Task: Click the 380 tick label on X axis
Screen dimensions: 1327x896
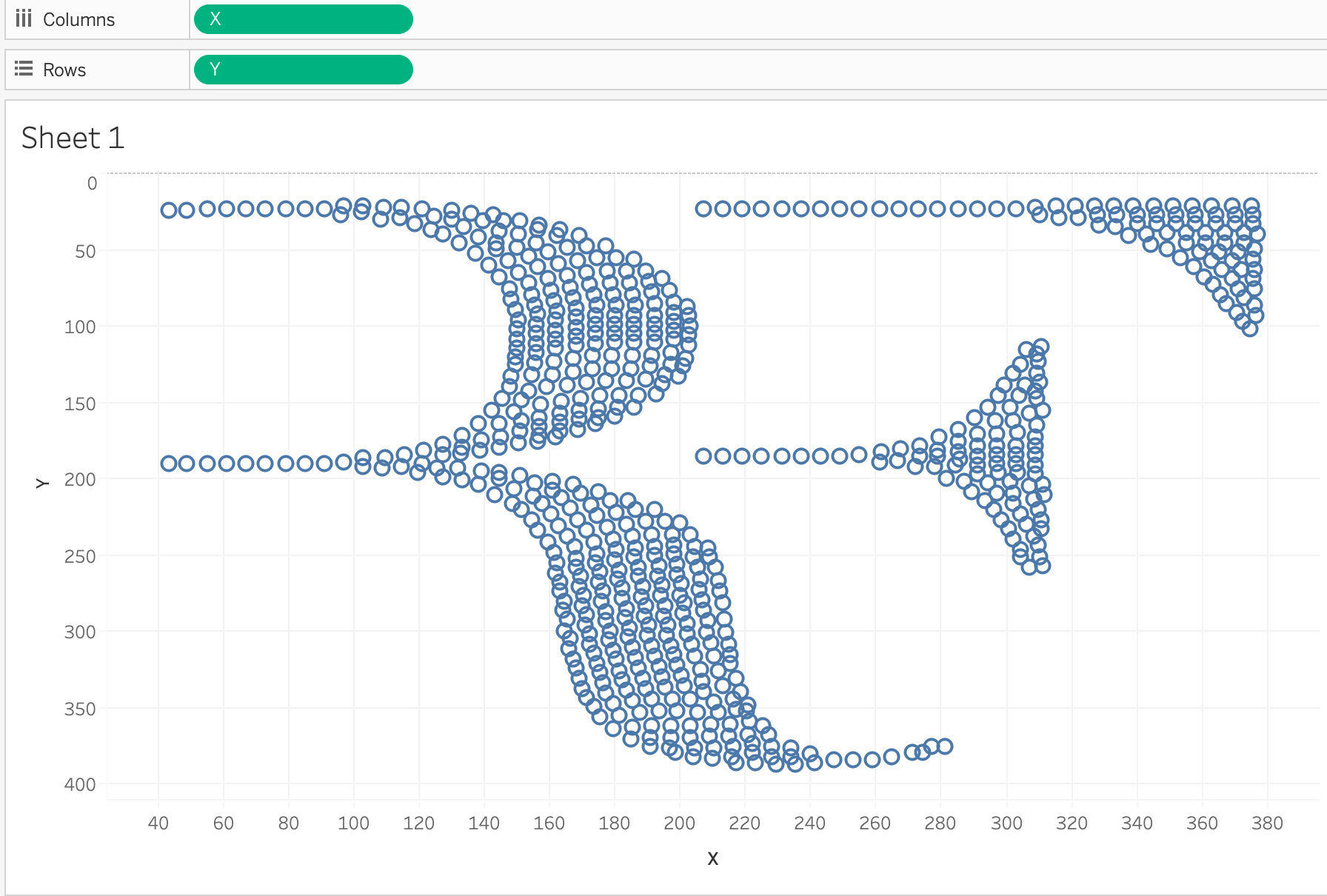Action: pyautogui.click(x=1267, y=823)
